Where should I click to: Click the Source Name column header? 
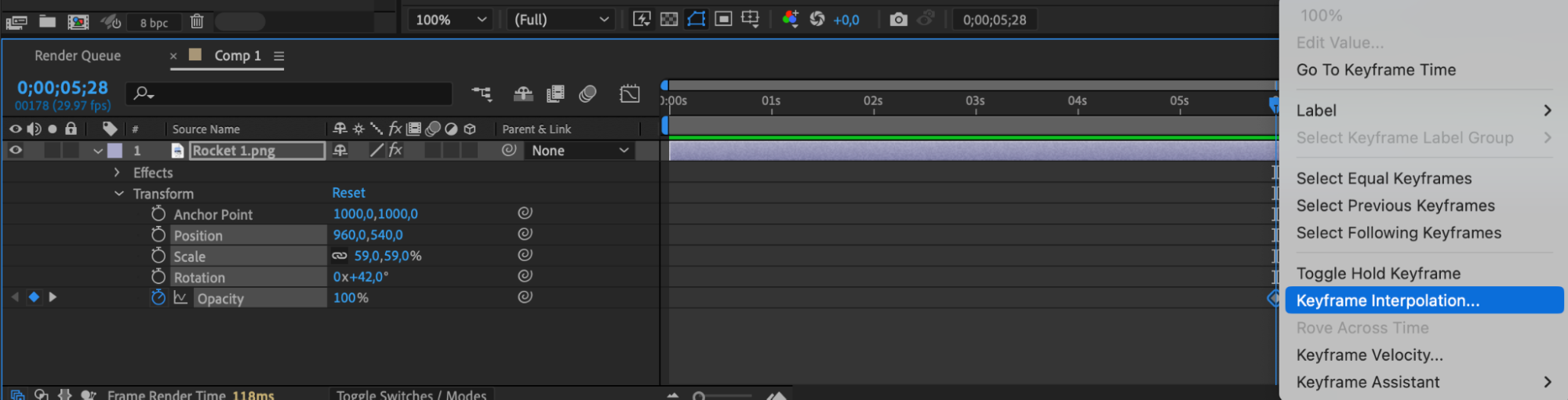(x=206, y=129)
